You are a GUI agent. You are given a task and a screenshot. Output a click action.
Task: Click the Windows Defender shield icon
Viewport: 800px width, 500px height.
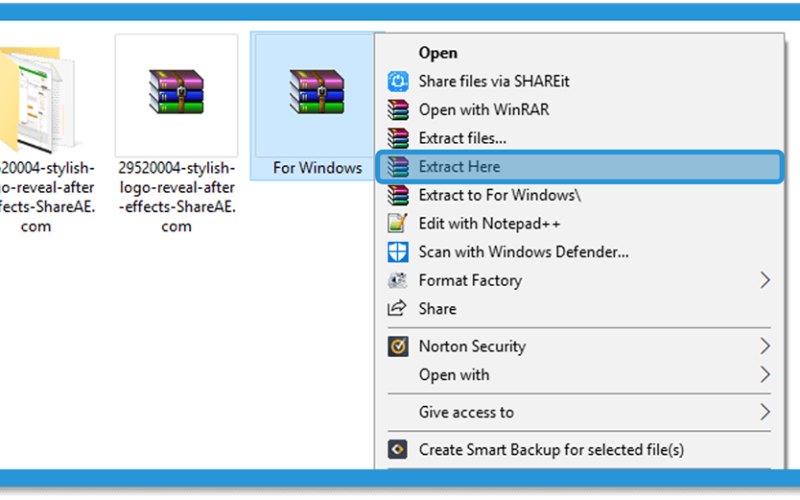click(398, 252)
